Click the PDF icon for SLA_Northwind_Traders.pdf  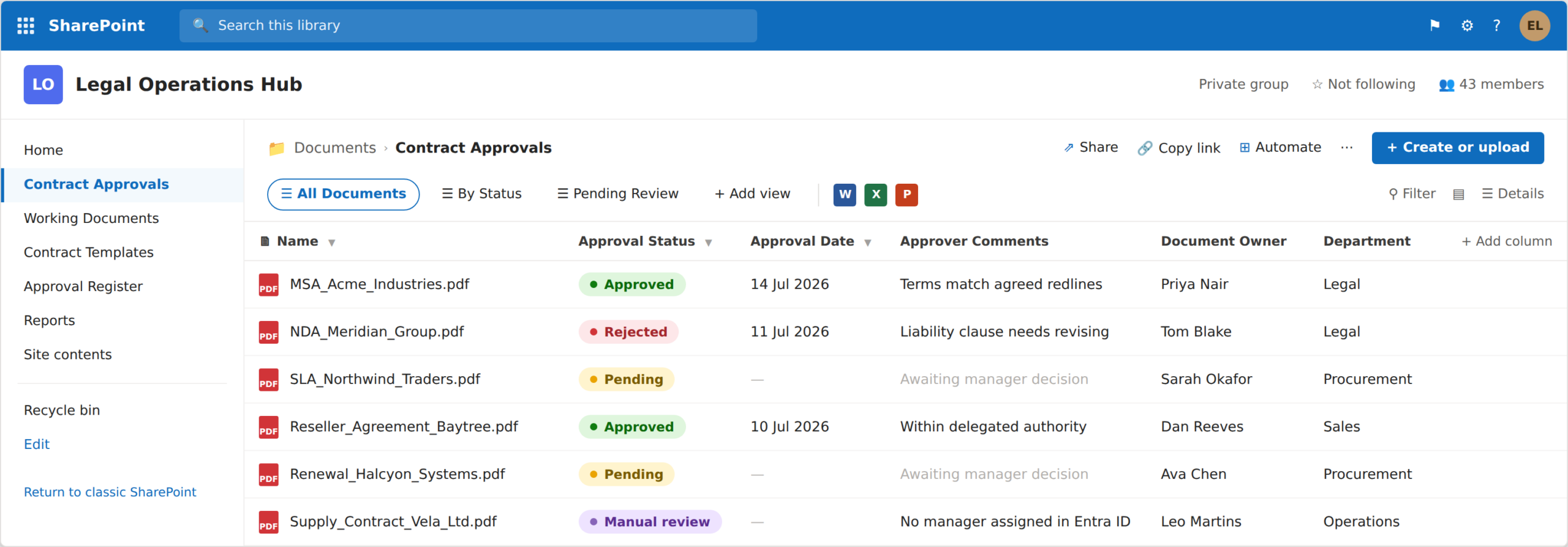[x=268, y=380]
